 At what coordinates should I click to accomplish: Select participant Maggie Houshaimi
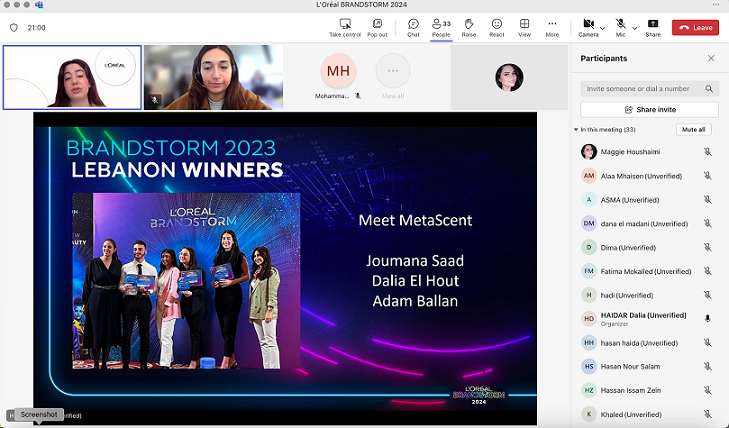pos(649,152)
